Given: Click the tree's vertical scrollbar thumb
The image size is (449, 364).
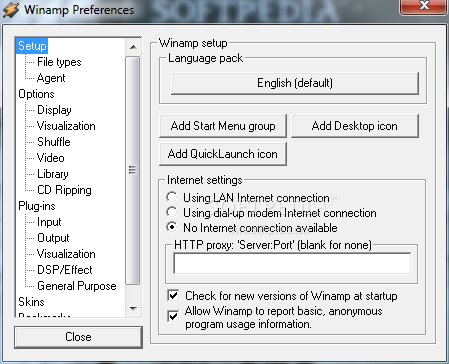Looking at the screenshot, I should (x=133, y=170).
